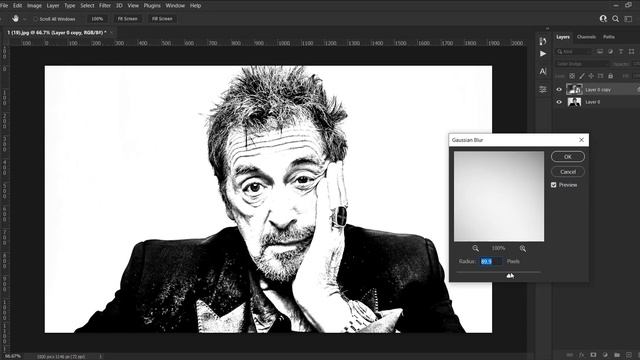This screenshot has height=360, width=640.
Task: Open the View menu
Action: click(133, 6)
